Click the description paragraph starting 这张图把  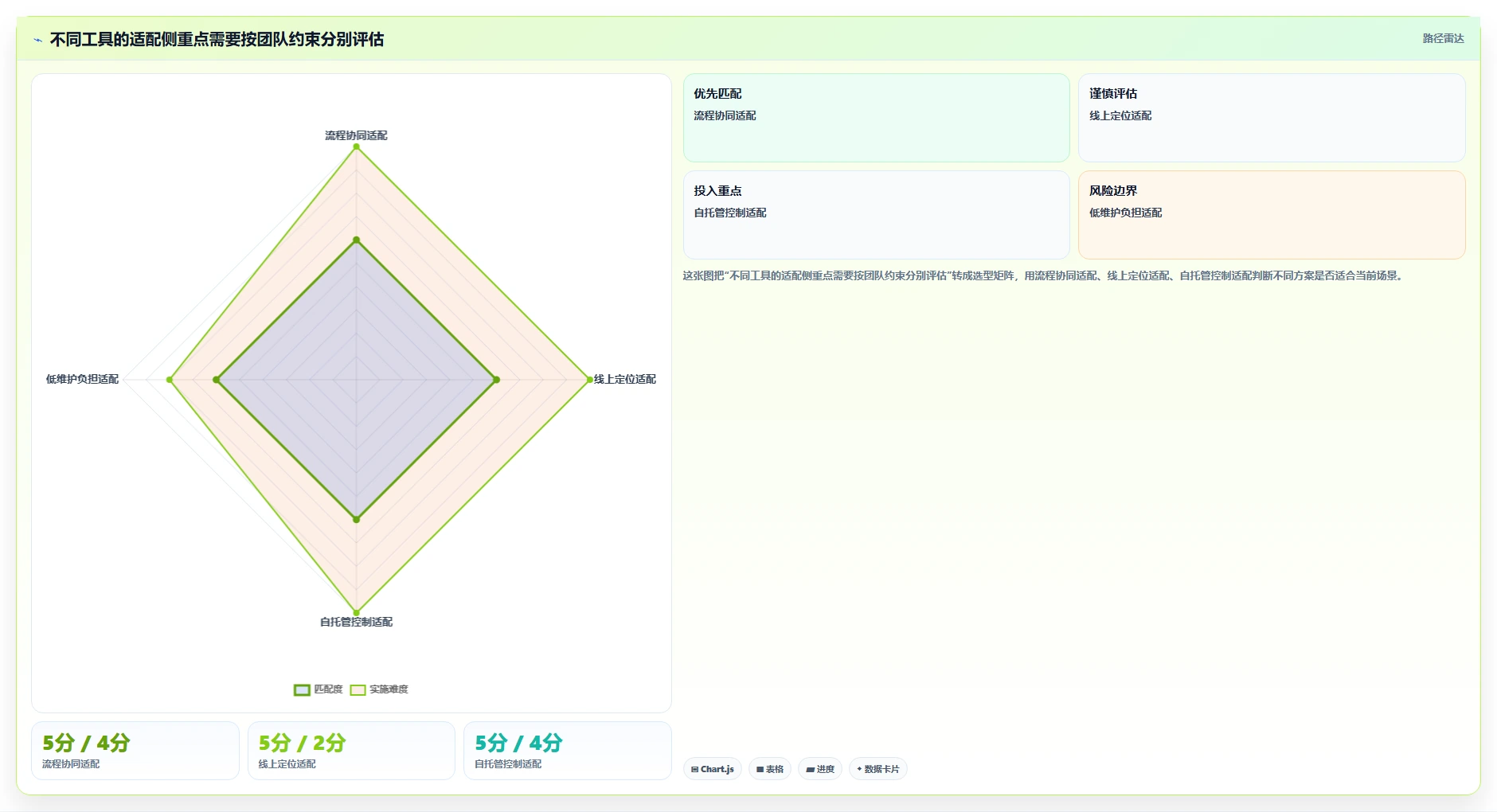pyautogui.click(x=1044, y=275)
